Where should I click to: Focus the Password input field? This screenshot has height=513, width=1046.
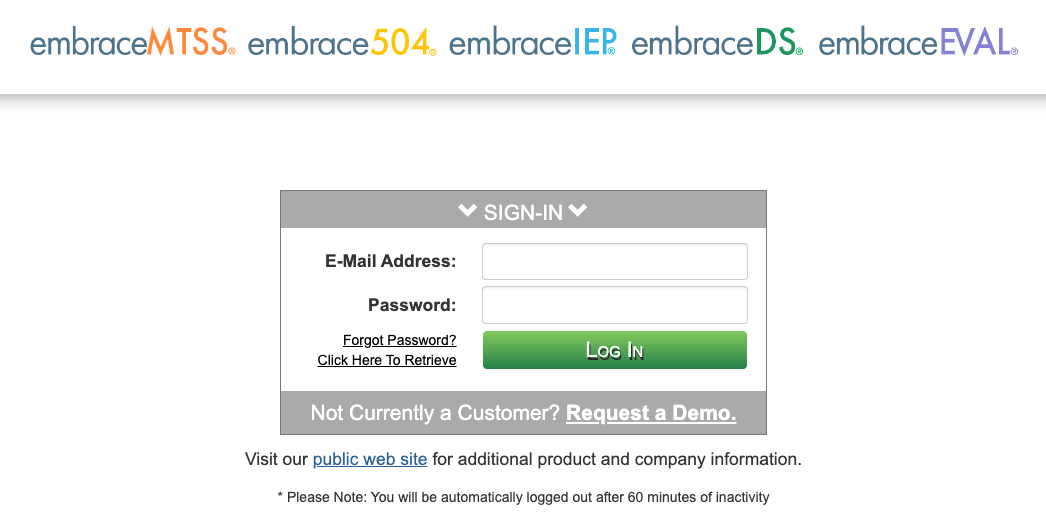(614, 305)
